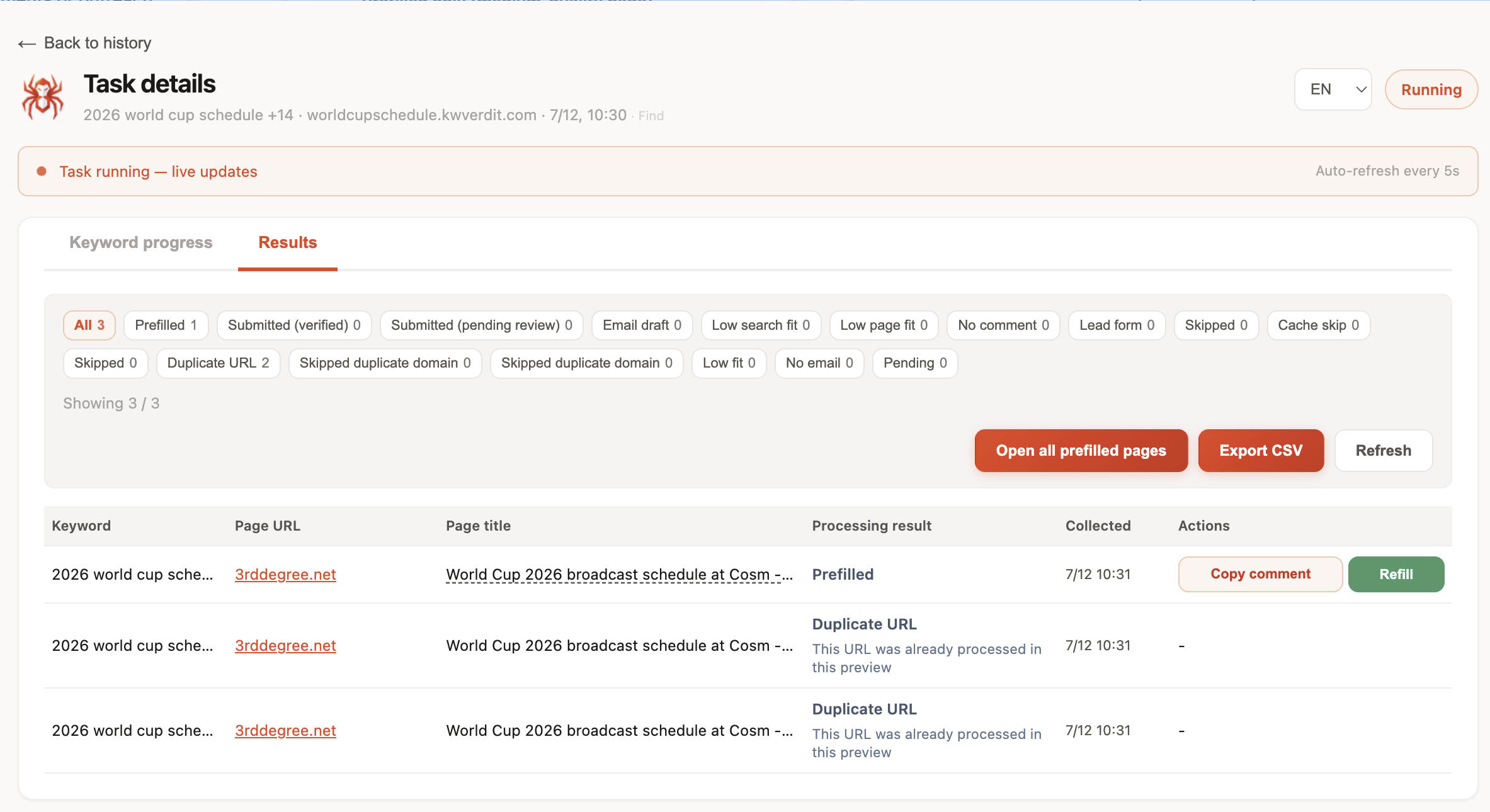Click the Collected column header
The image size is (1490, 812).
coord(1098,526)
